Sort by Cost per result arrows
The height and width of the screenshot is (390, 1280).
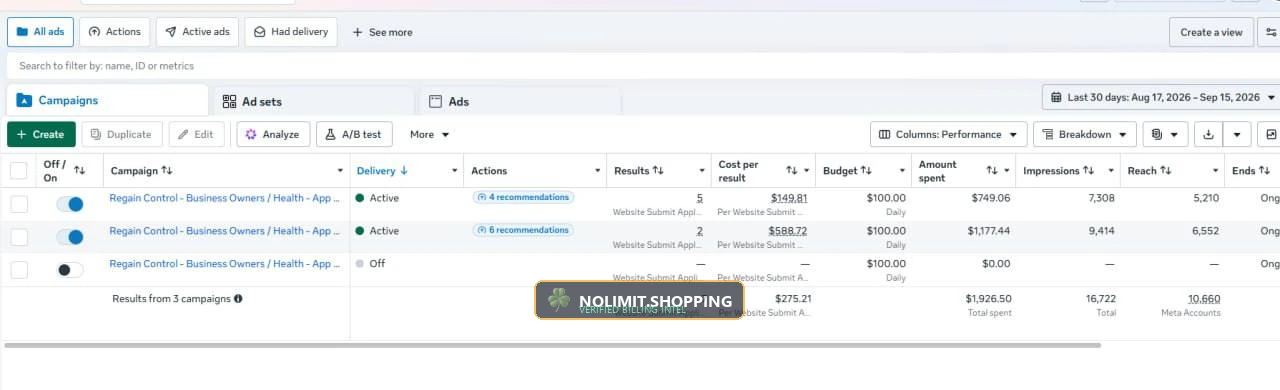(x=791, y=171)
